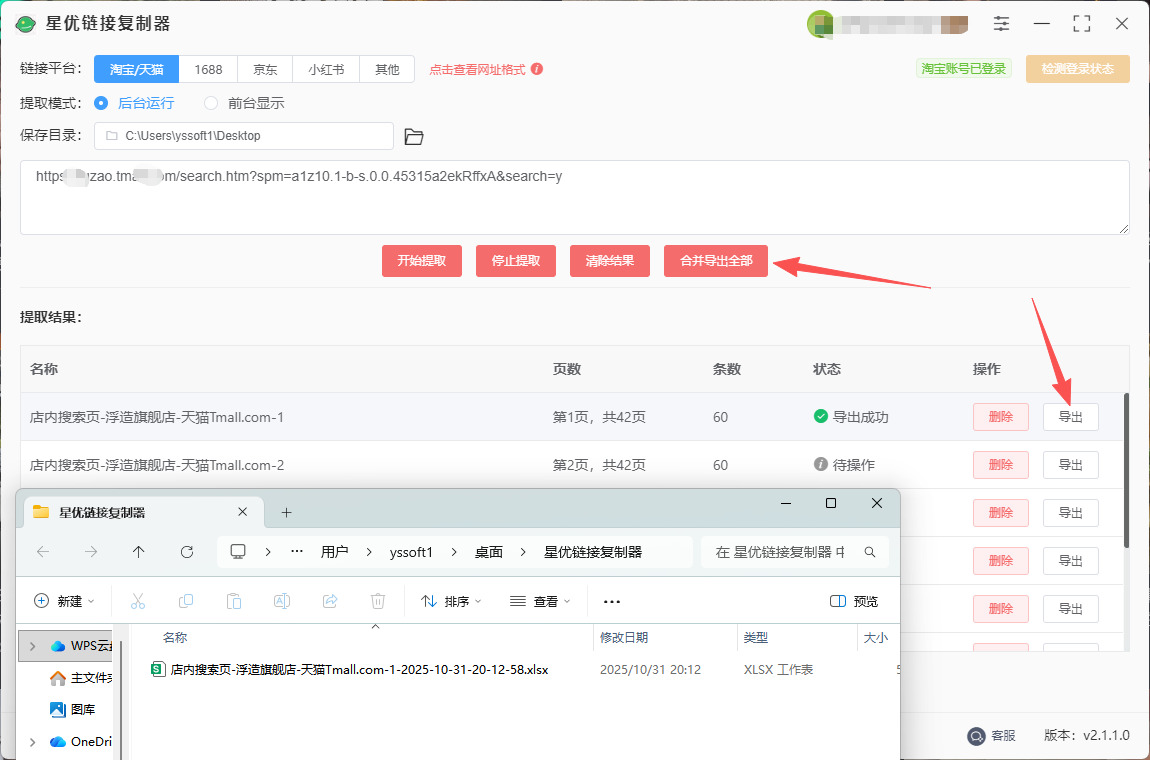1150x760 pixels.
Task: Switch to the 1688 platform tab
Action: pyautogui.click(x=208, y=70)
